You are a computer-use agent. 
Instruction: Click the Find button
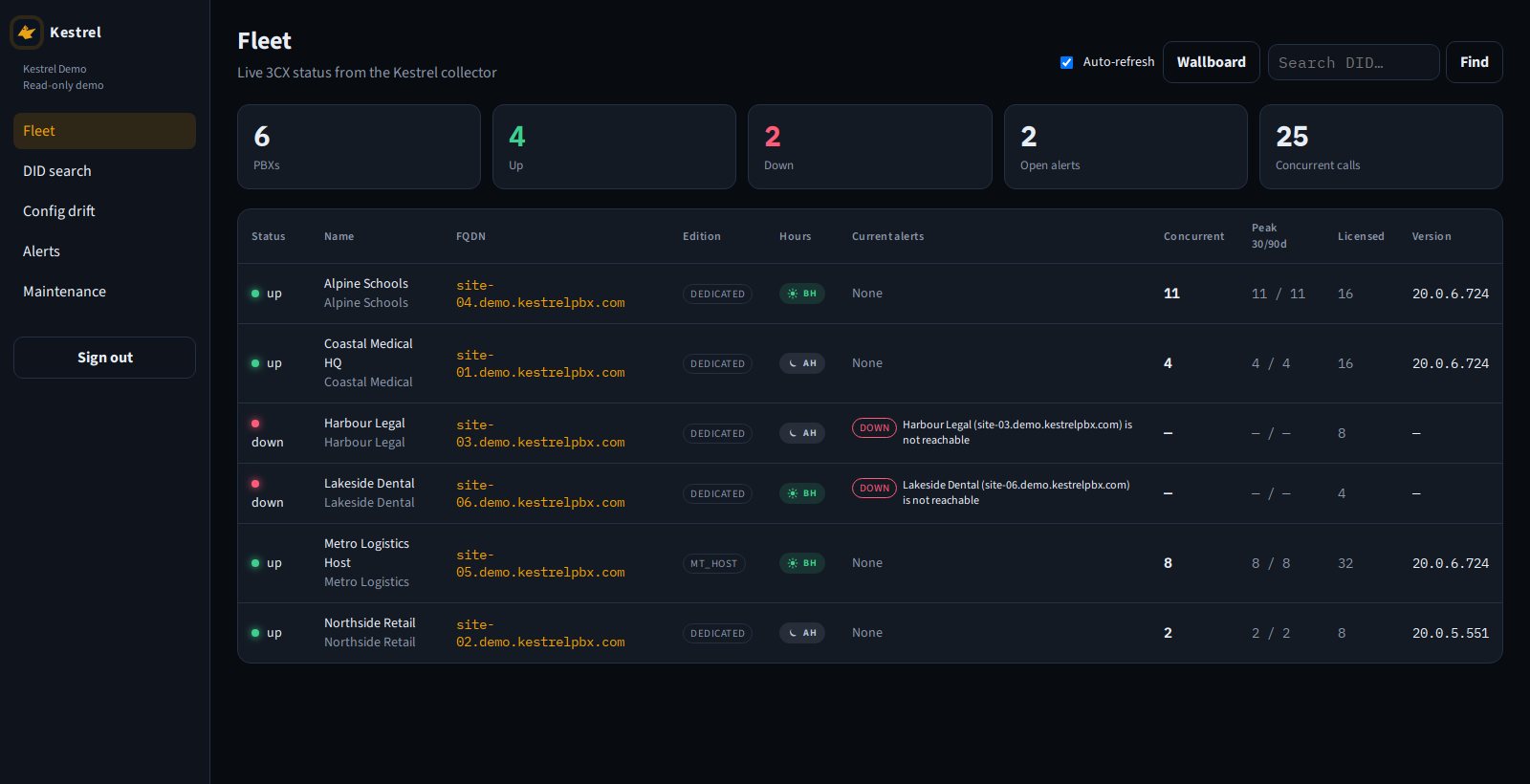(x=1474, y=62)
